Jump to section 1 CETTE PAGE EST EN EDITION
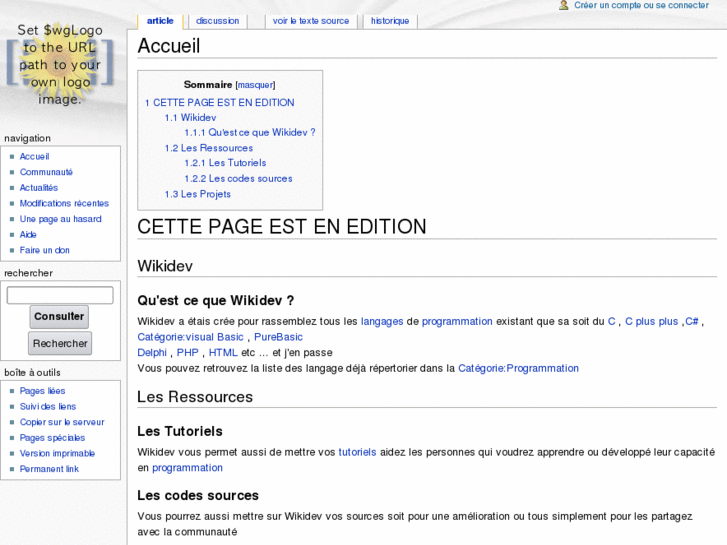Screen dimensions: 727x545 (x=219, y=103)
